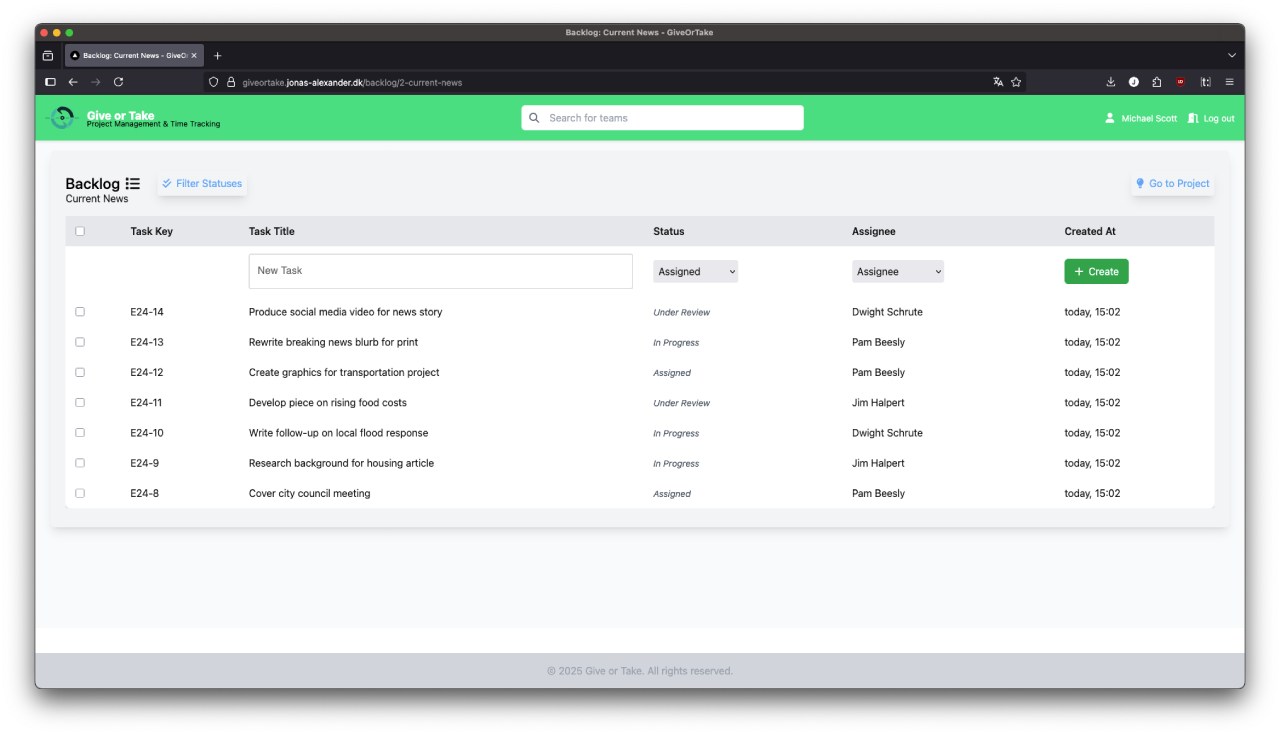The width and height of the screenshot is (1280, 735).
Task: Open the Firefox hamburger menu
Action: (x=1229, y=82)
